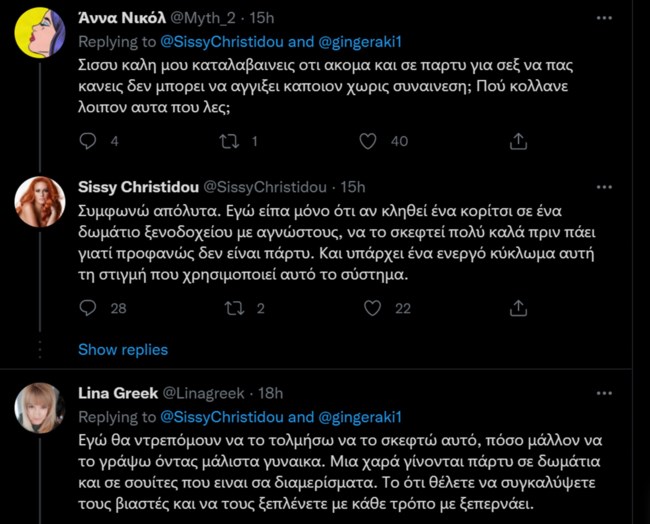Open Άννα Νικόλ's profile avatar

(40, 32)
